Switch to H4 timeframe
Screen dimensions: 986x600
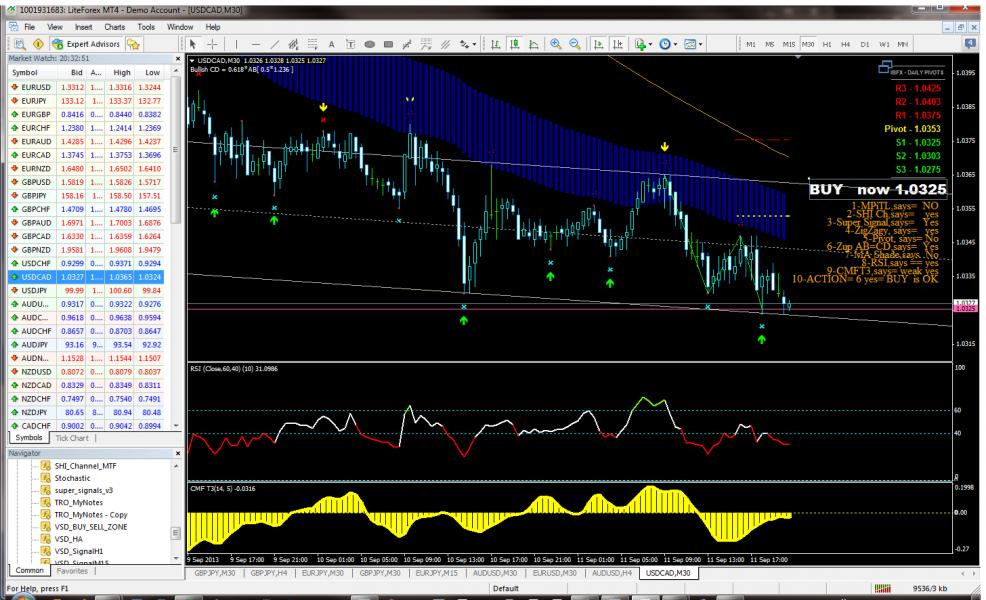(x=846, y=45)
